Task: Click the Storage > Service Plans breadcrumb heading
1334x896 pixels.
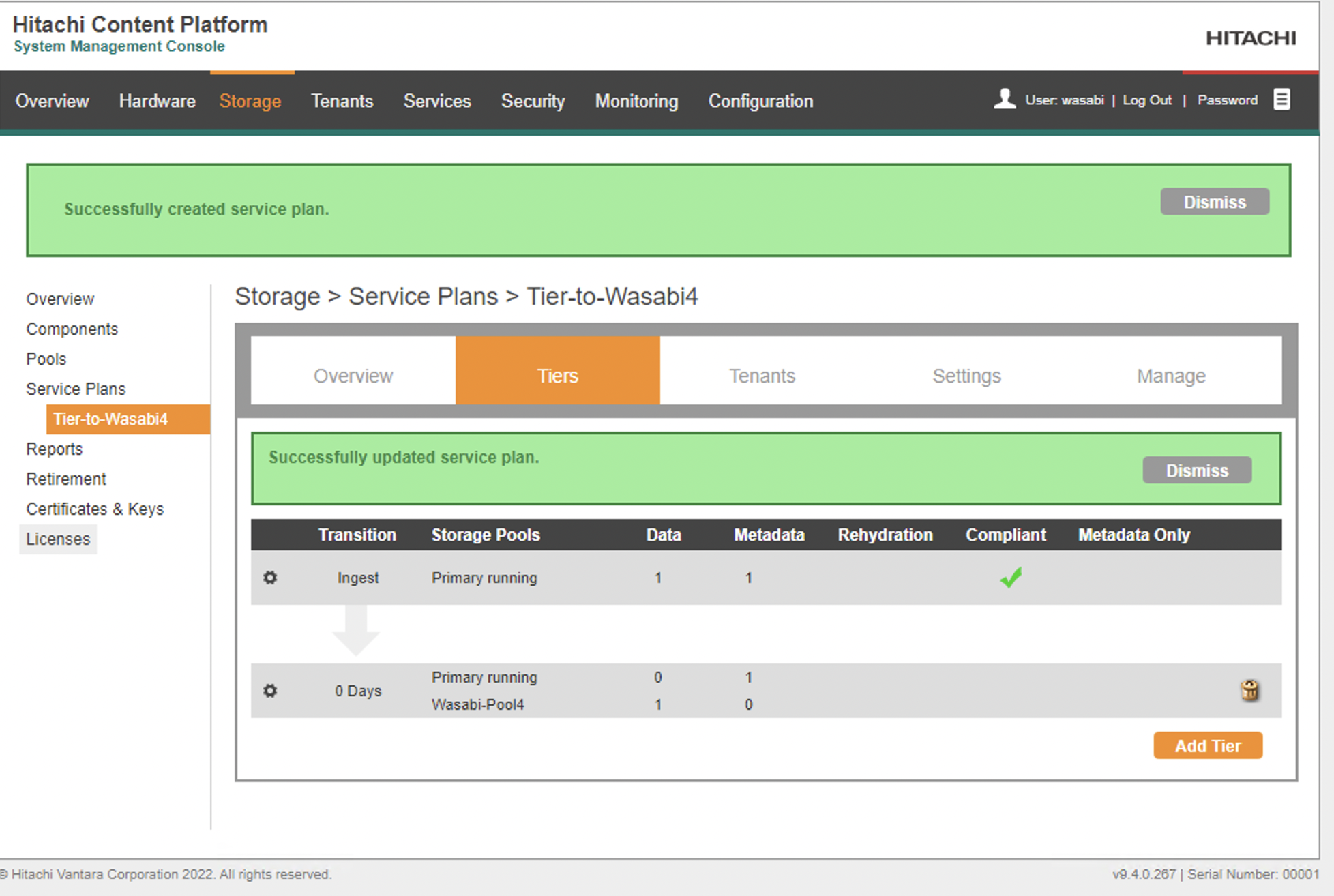Action: pyautogui.click(x=466, y=297)
